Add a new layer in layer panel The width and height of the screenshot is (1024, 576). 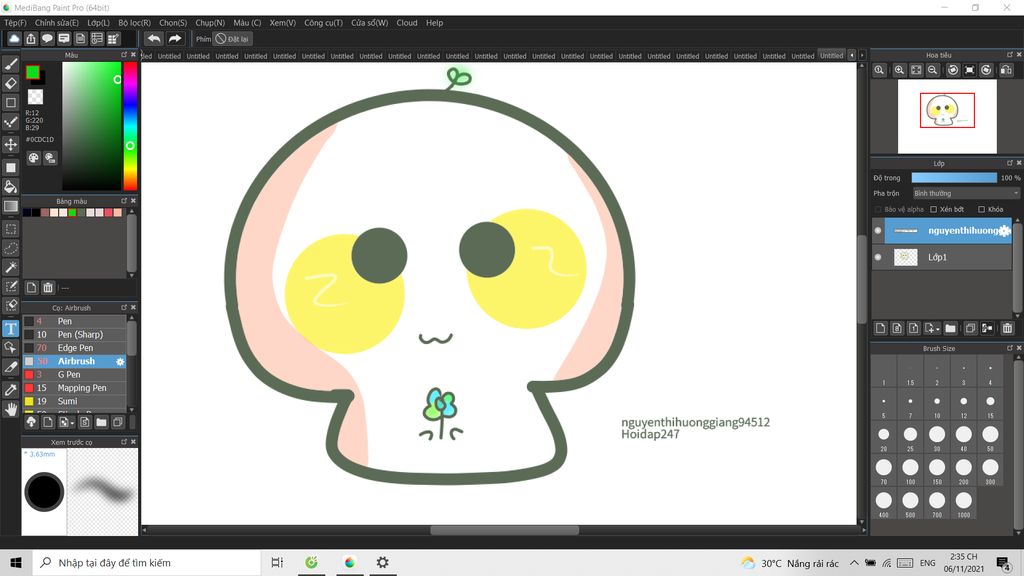[x=880, y=328]
